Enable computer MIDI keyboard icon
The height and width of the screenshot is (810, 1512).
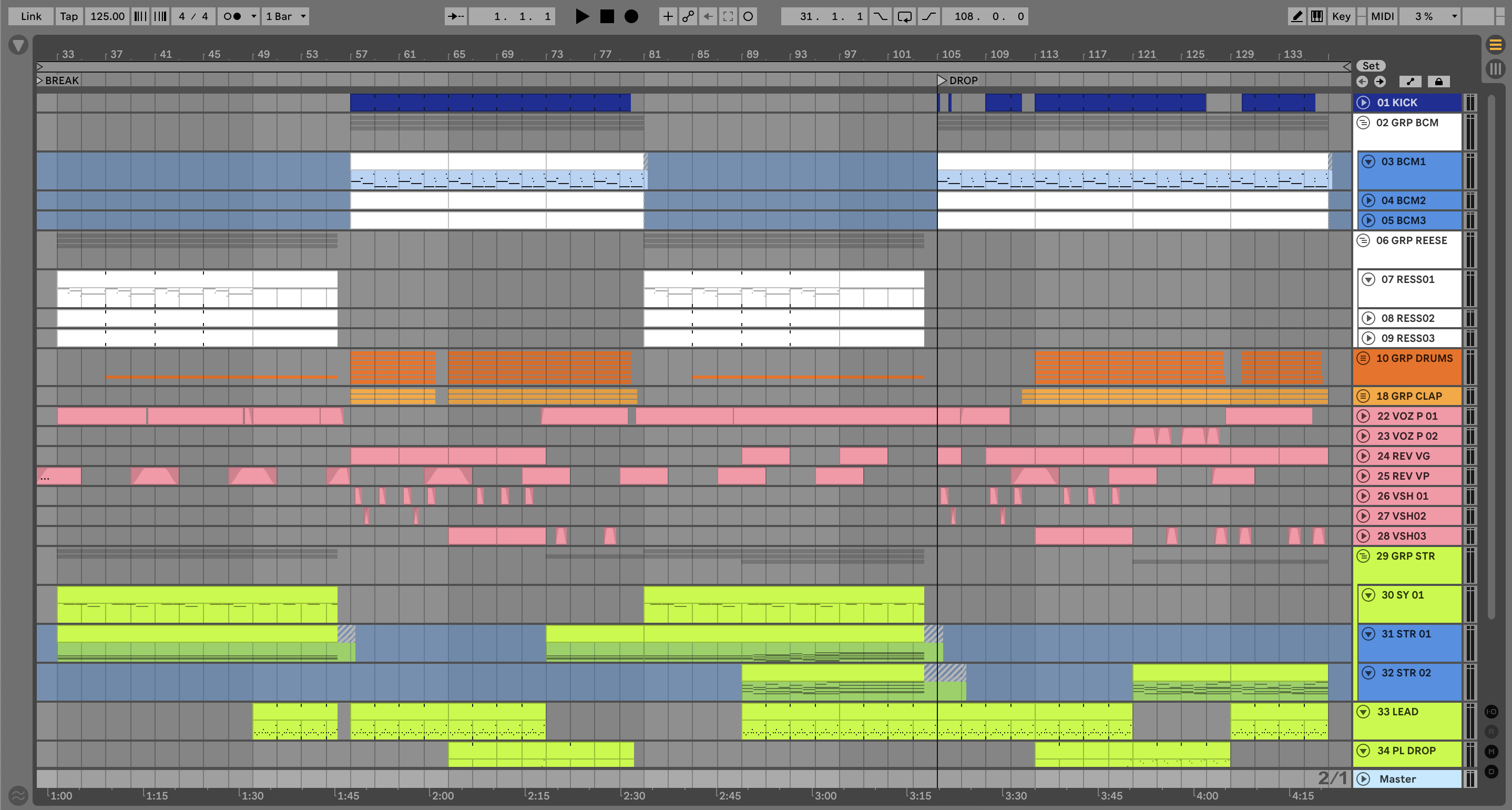coord(1316,16)
